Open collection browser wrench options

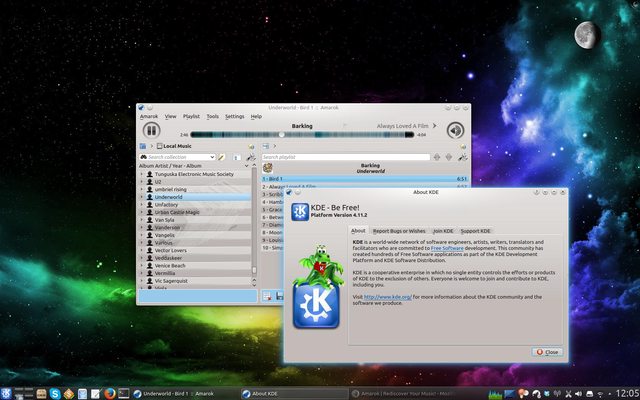pos(251,157)
